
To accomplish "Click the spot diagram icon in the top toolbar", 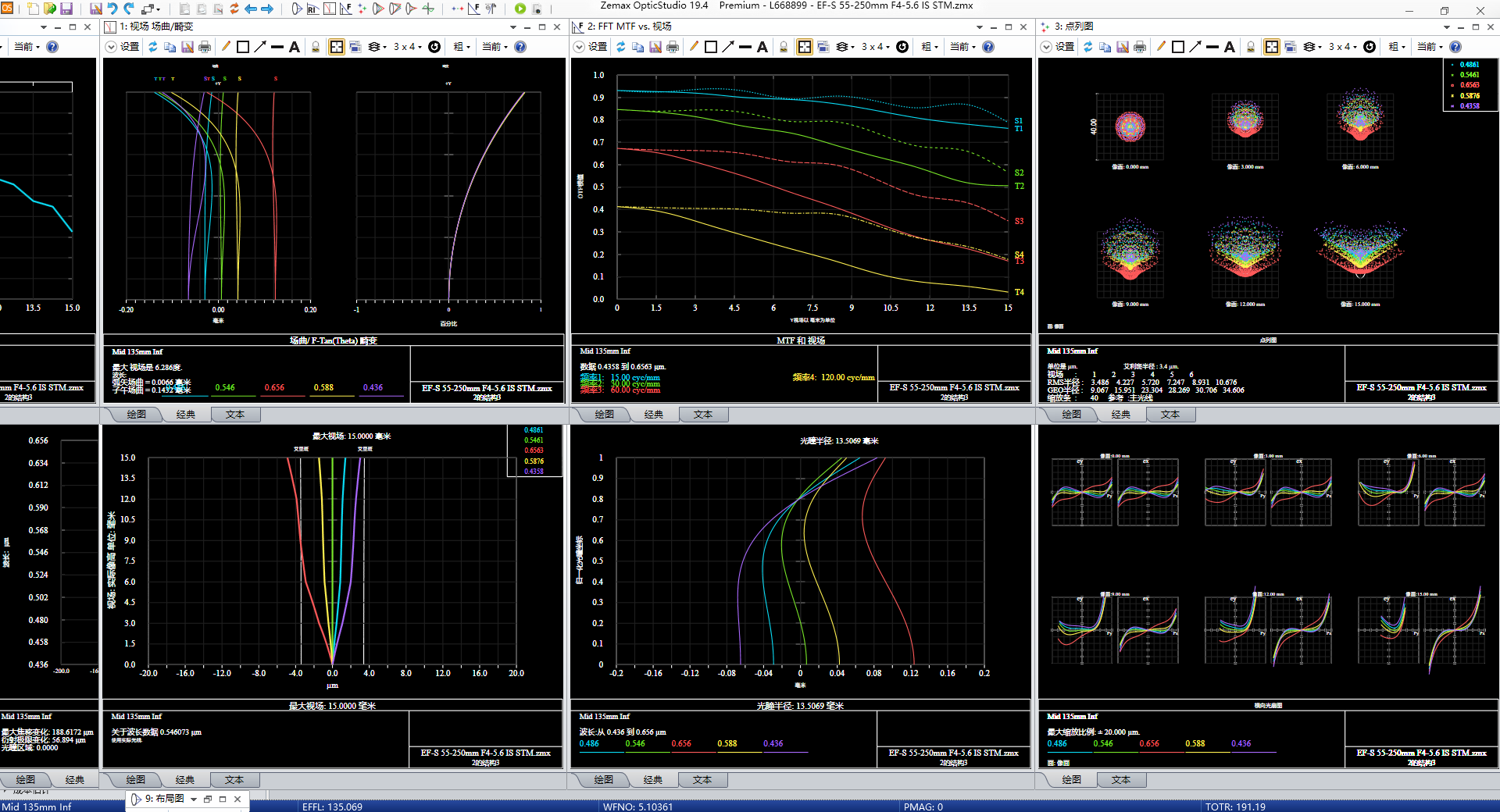I will point(362,9).
